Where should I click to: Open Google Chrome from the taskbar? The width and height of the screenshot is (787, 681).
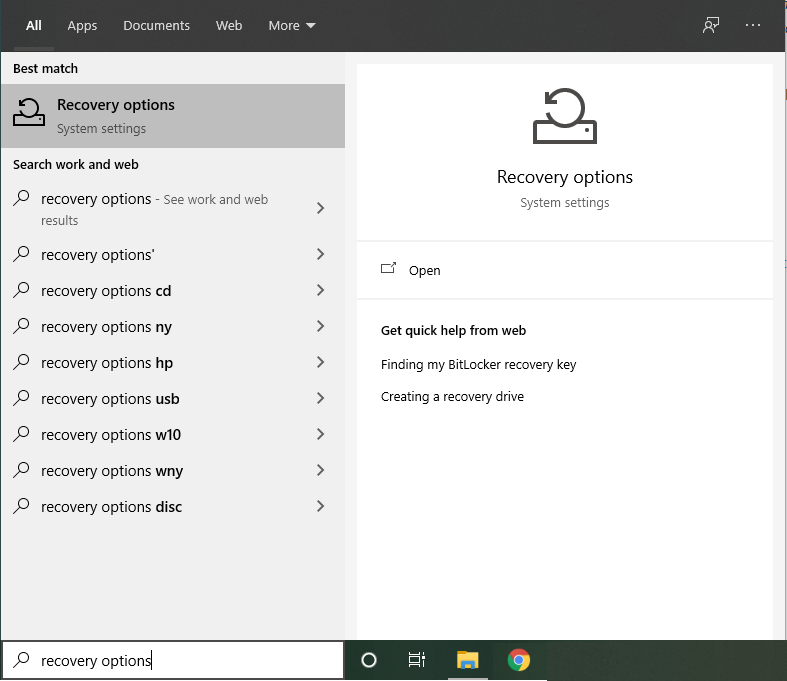(518, 660)
